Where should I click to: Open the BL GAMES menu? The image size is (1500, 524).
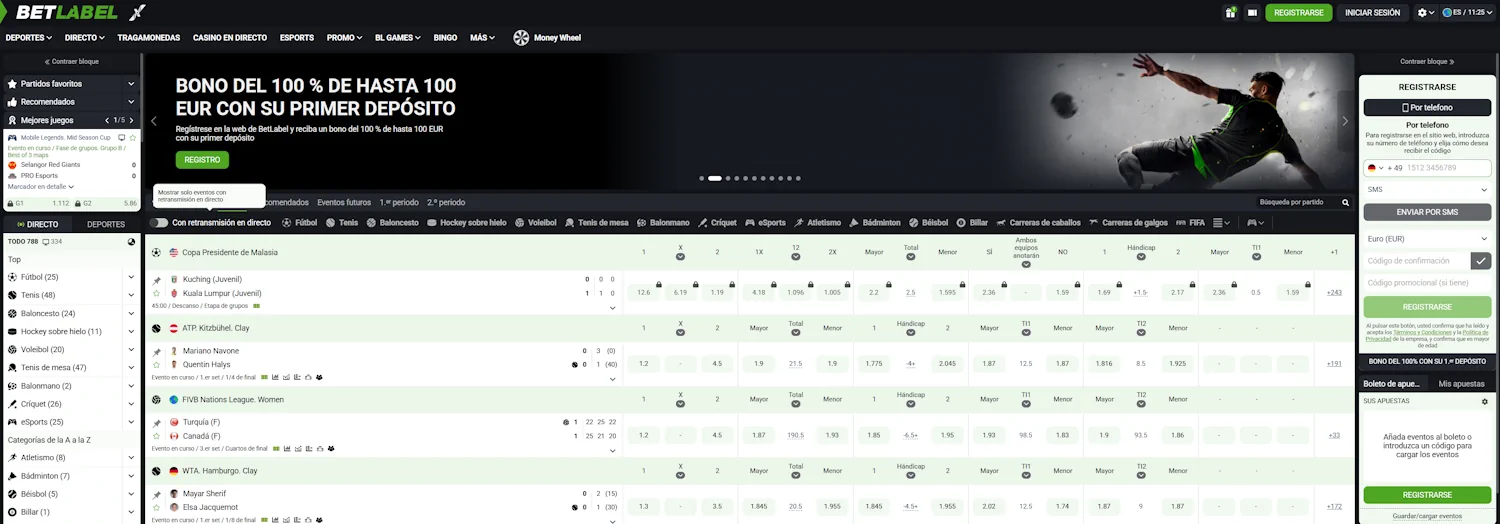pos(398,38)
